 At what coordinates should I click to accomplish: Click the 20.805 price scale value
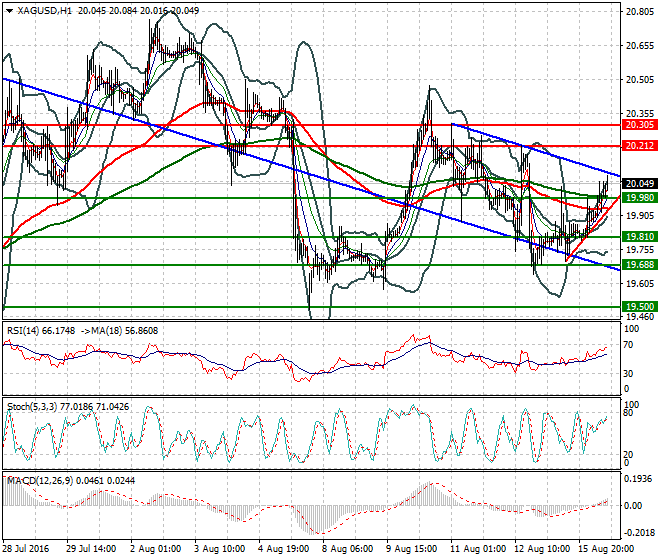[640, 12]
